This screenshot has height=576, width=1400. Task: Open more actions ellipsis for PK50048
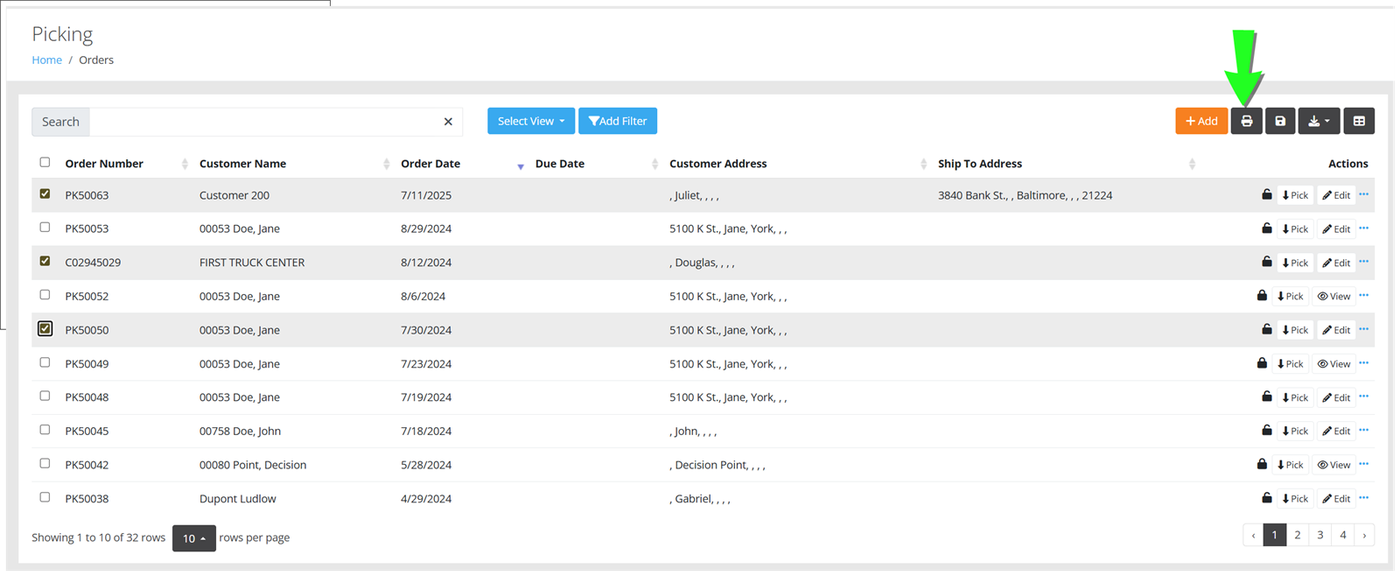point(1364,397)
